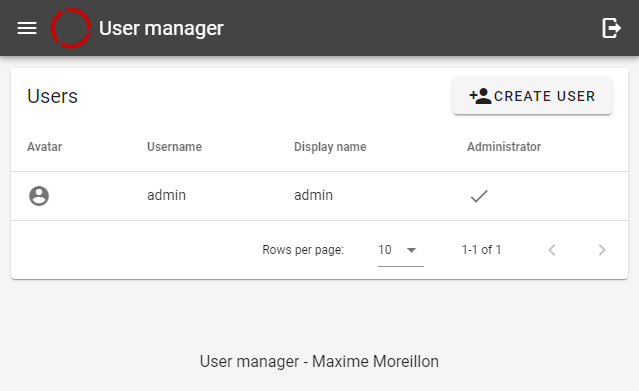Sort by the Username column header

pos(174,147)
